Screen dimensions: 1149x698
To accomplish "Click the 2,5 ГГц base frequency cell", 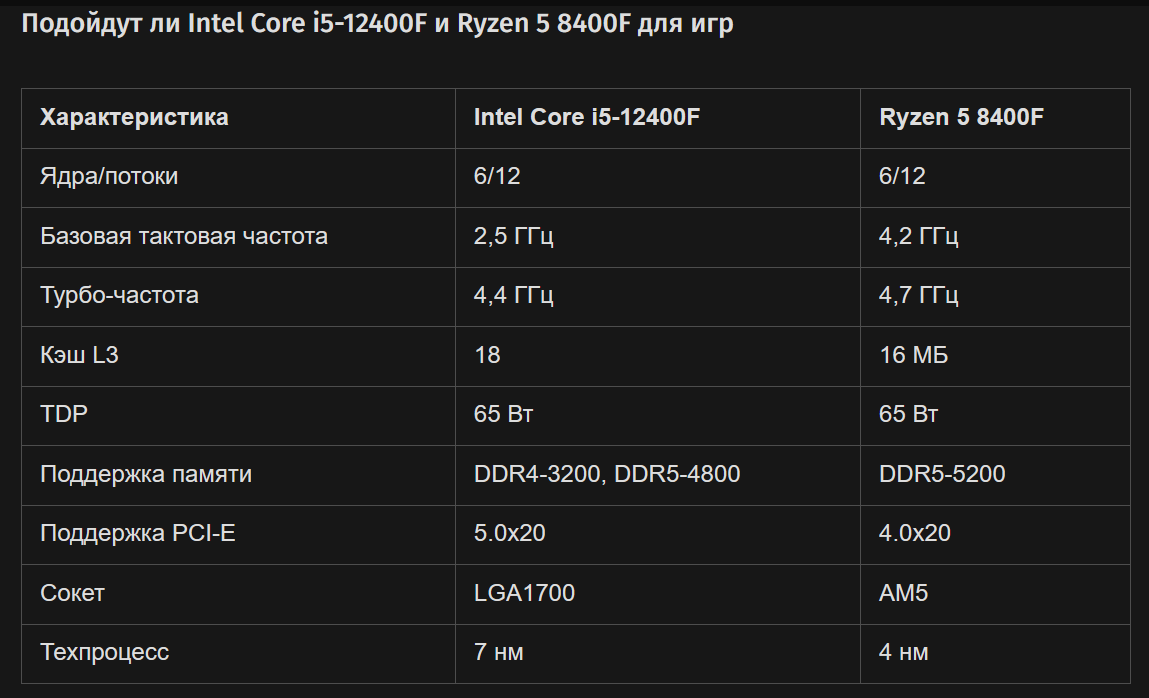I will click(x=514, y=237).
